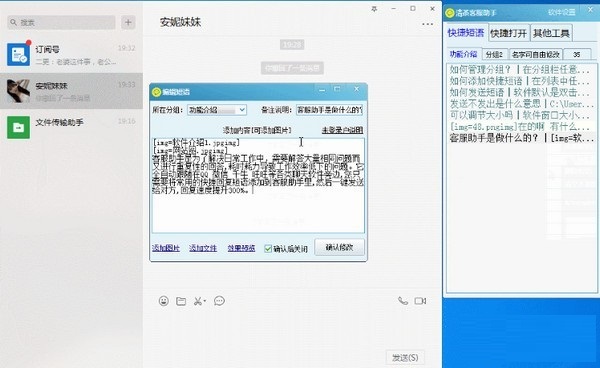This screenshot has width=600, height=368.
Task: Open 软件设置 in assistant title bar
Action: click(x=561, y=12)
